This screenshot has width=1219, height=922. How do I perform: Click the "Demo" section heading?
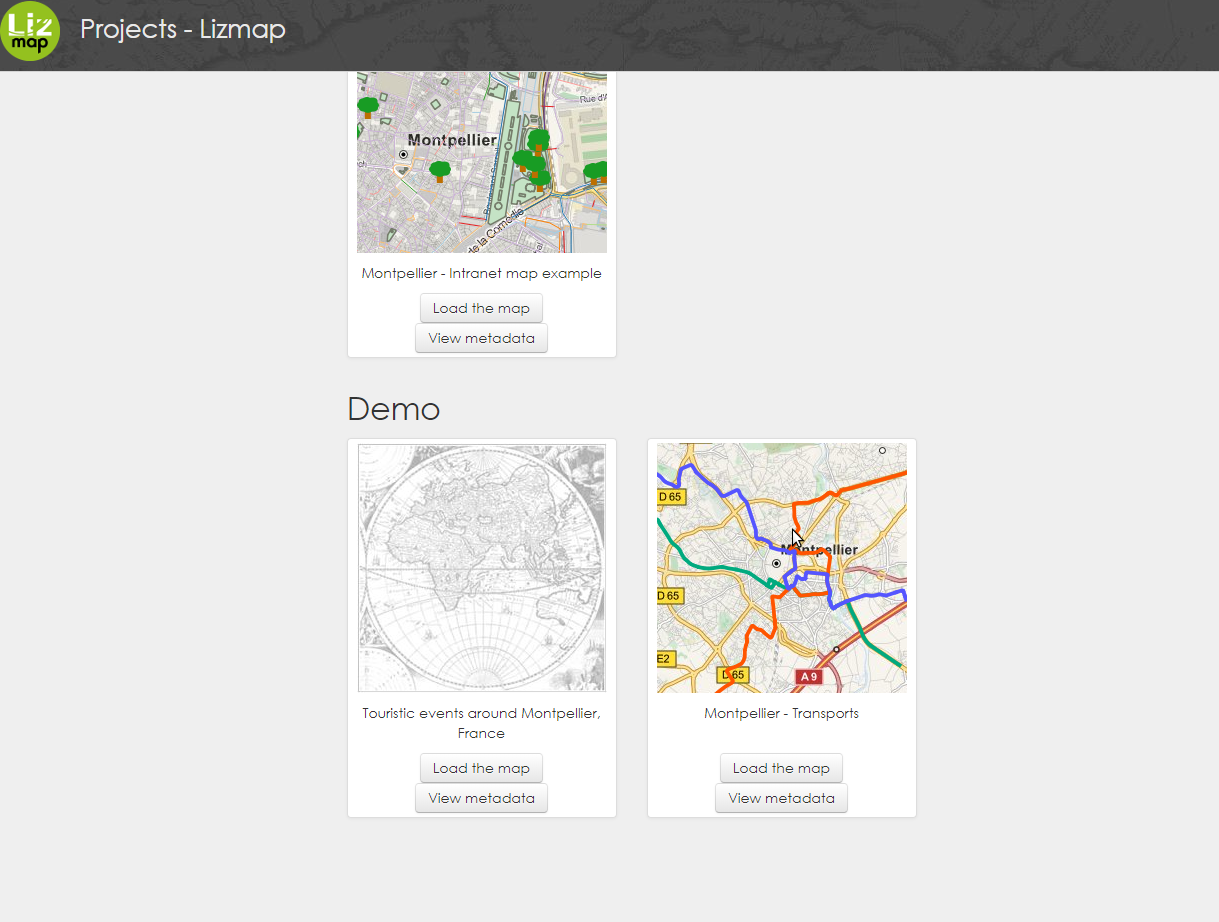[393, 408]
